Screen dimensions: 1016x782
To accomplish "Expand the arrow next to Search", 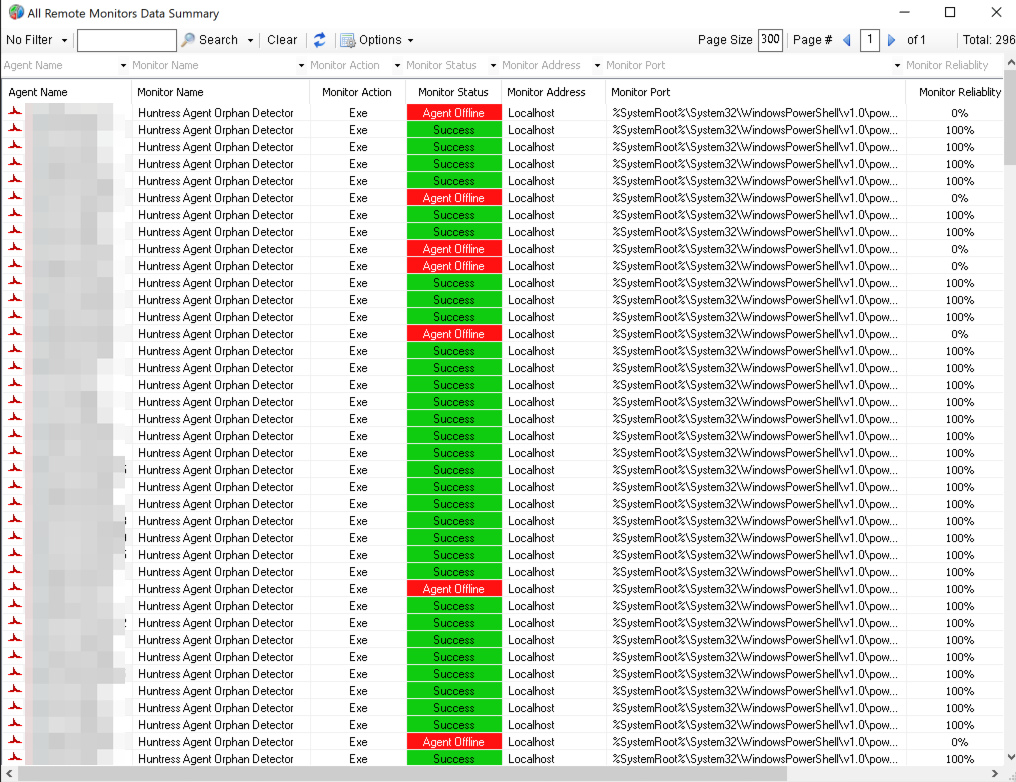I will pyautogui.click(x=250, y=40).
